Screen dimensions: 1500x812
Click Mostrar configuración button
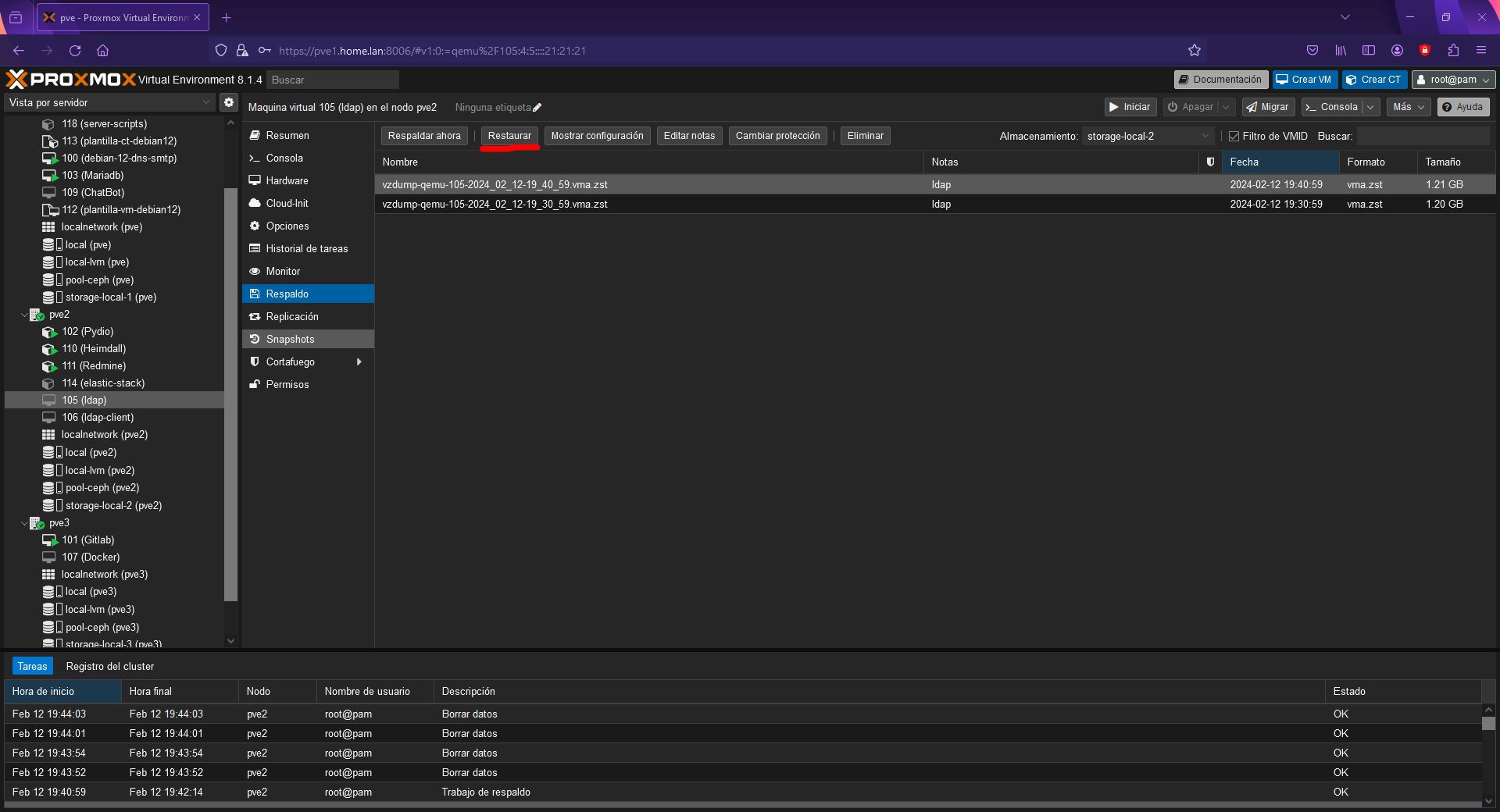pos(597,136)
